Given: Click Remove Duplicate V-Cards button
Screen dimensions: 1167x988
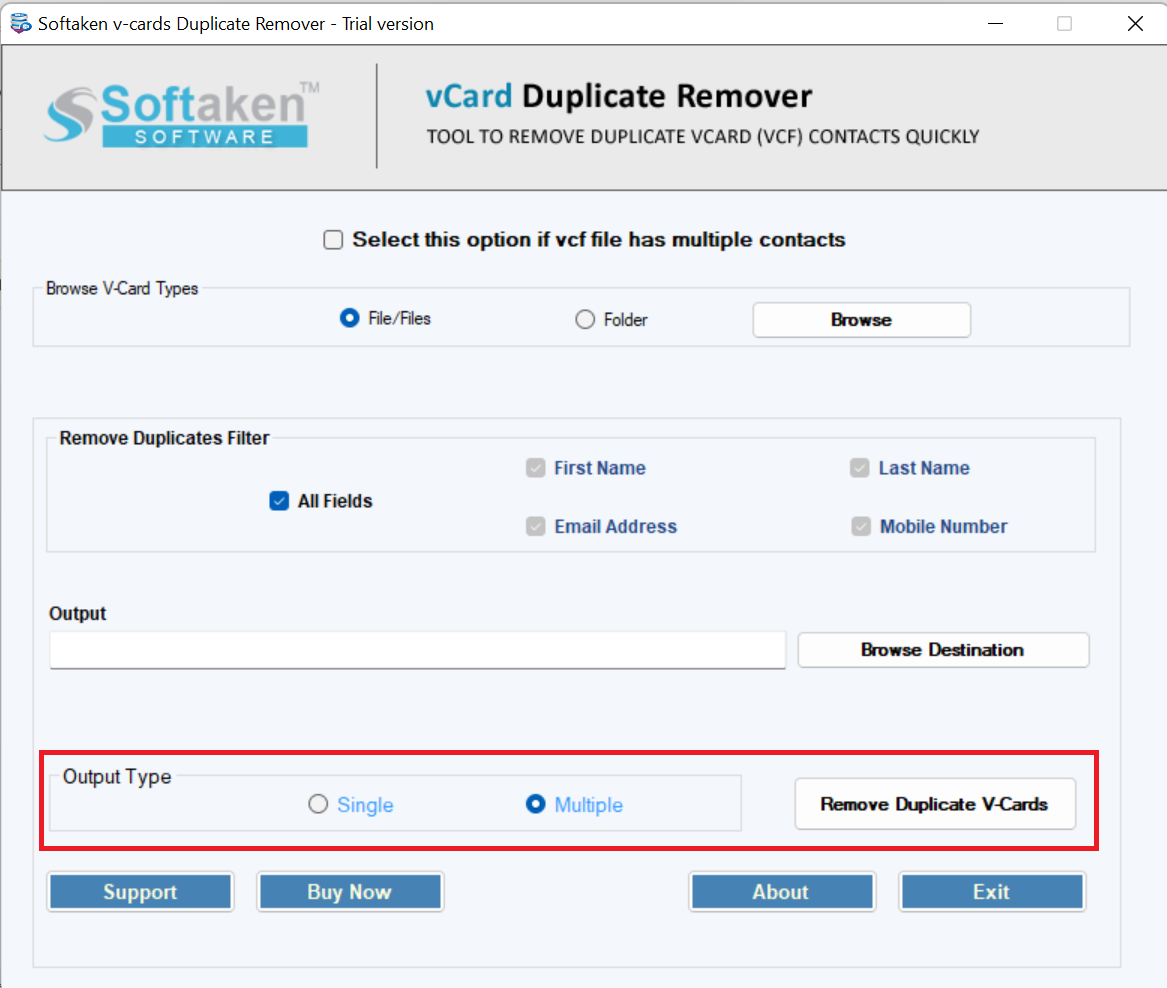Looking at the screenshot, I should point(935,804).
